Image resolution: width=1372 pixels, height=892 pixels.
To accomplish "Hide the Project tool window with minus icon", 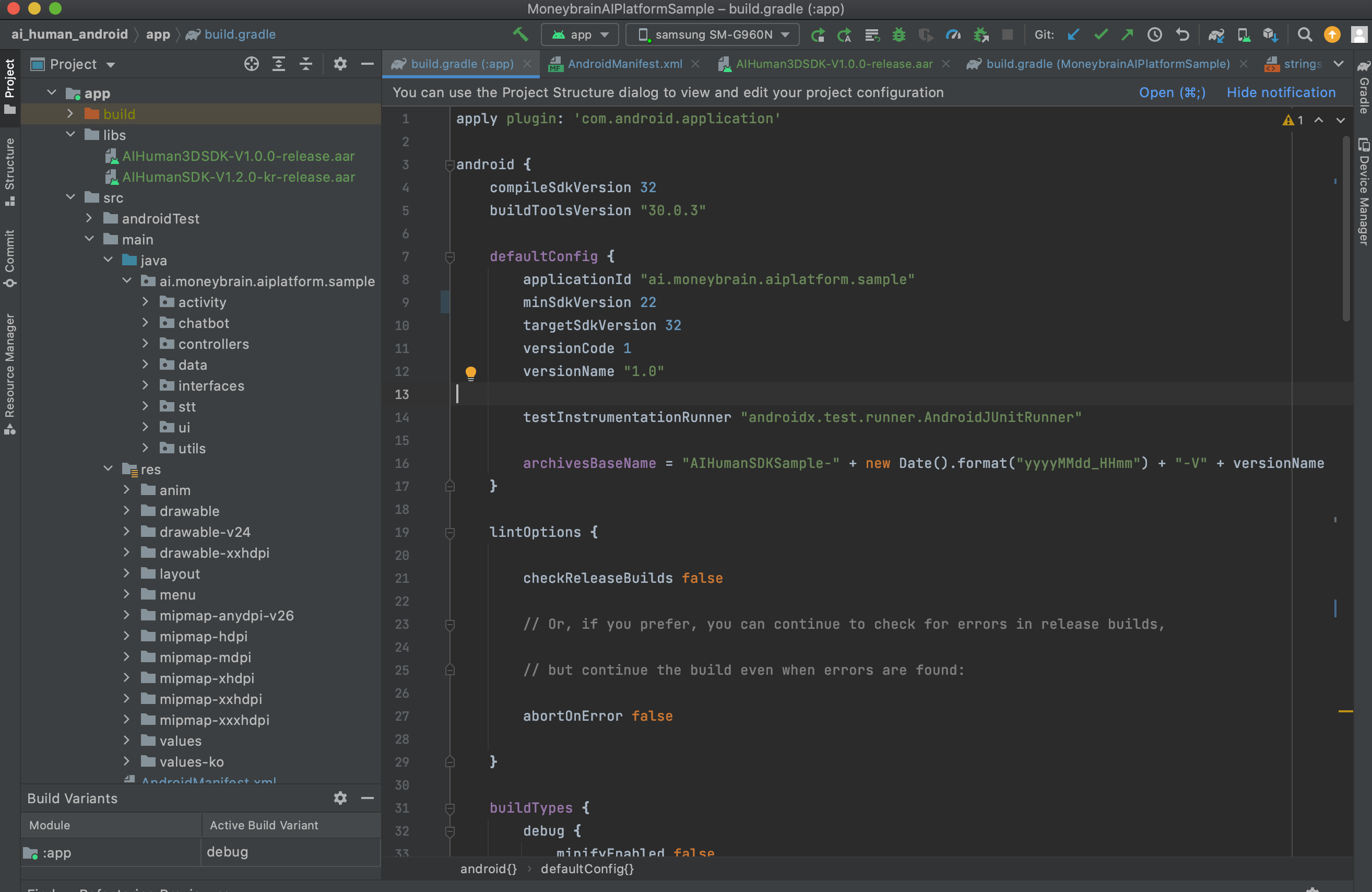I will (x=367, y=64).
